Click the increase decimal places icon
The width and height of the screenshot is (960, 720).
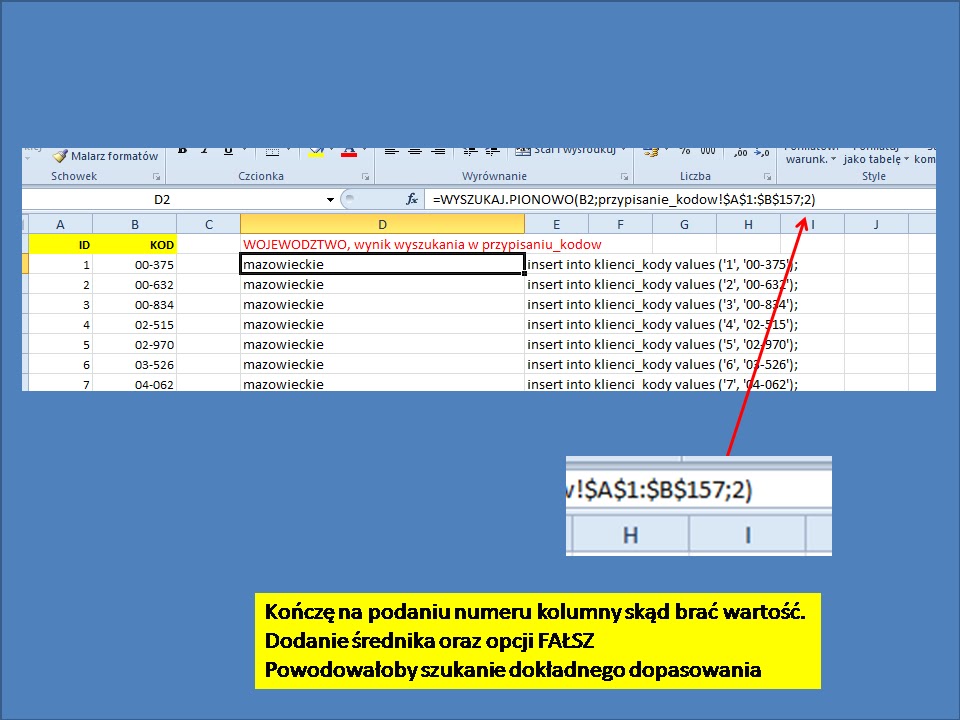pos(739,152)
